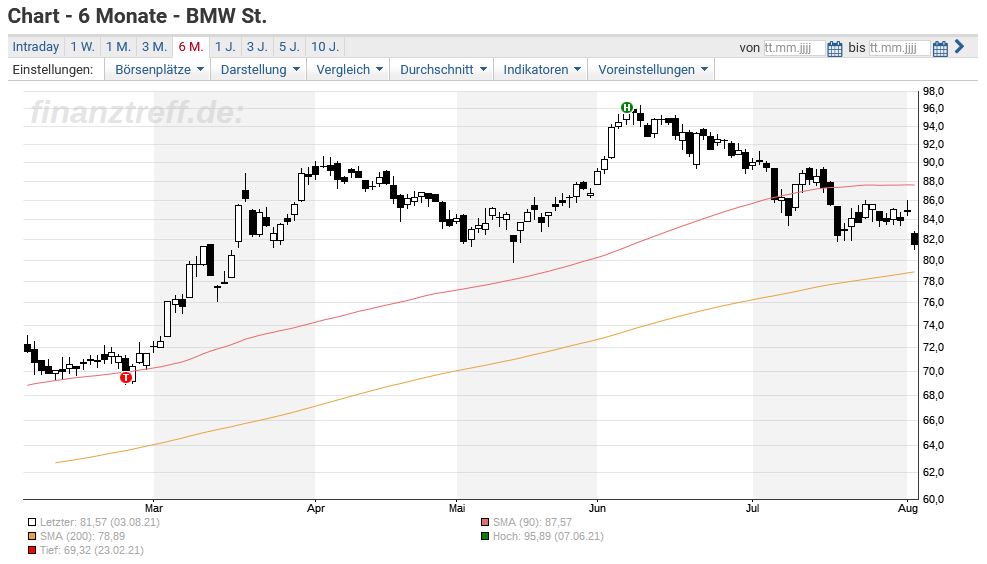The width and height of the screenshot is (987, 564).
Task: Click the 'Jul' x-axis label
Action: point(752,508)
